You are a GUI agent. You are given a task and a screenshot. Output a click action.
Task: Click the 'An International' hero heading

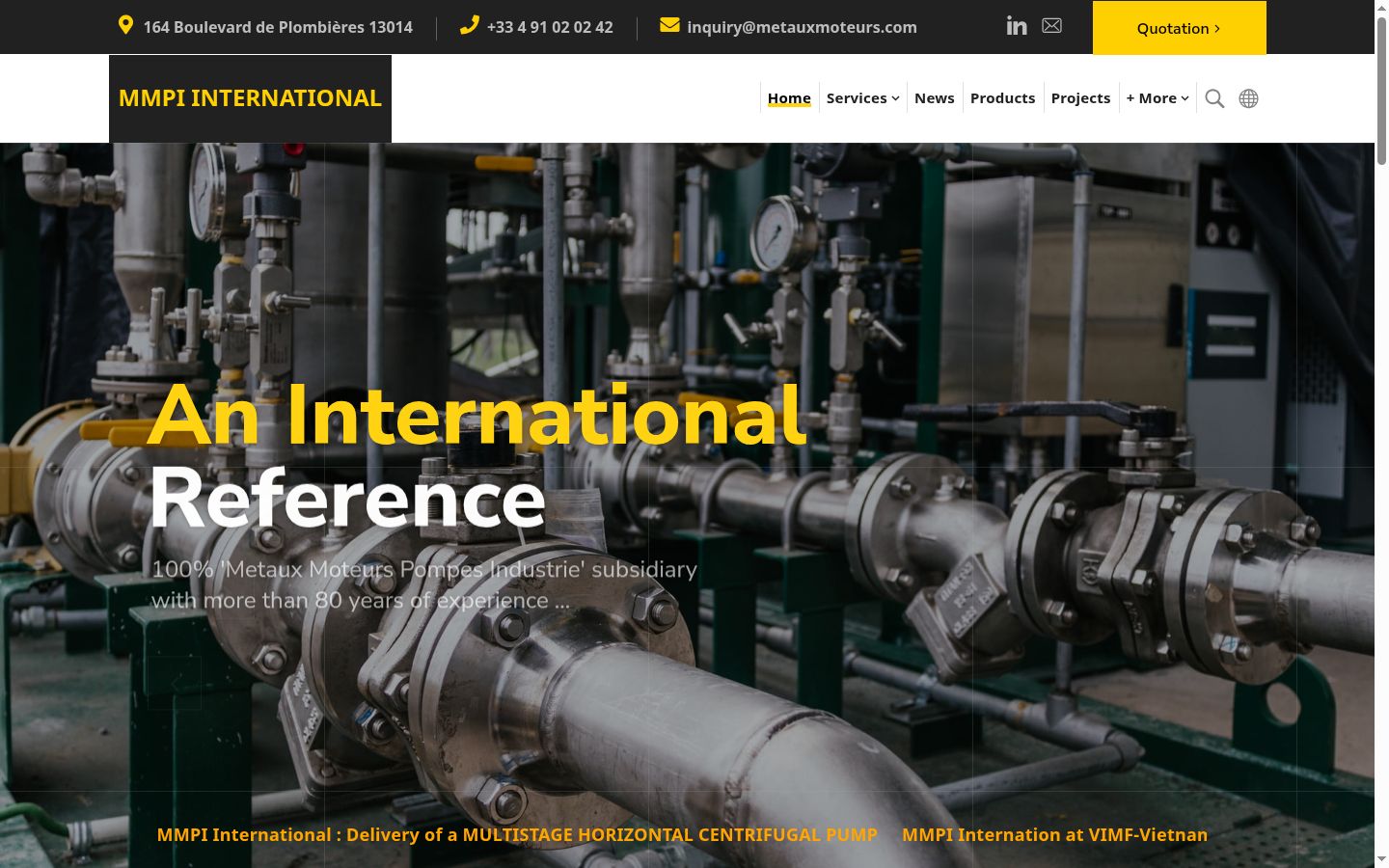477,415
